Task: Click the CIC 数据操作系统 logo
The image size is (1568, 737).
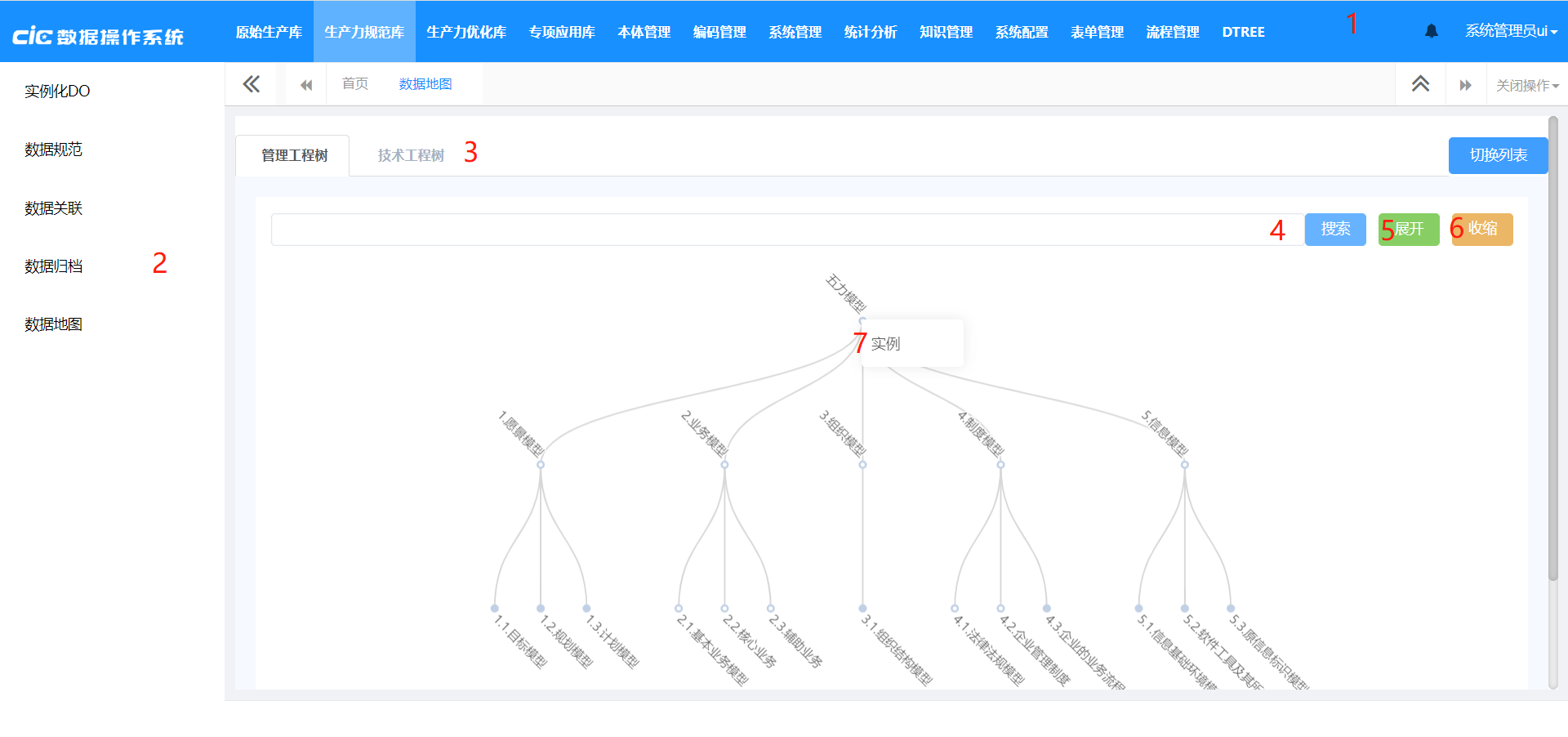Action: 98,36
